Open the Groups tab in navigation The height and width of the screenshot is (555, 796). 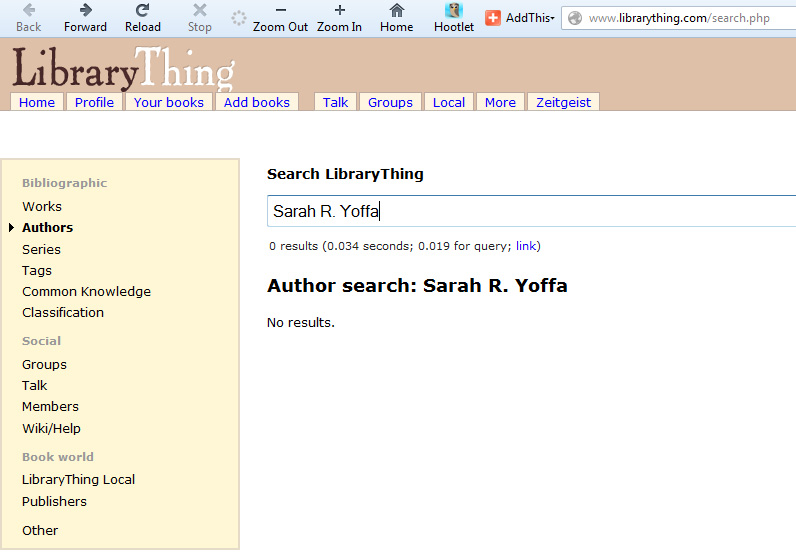coord(390,102)
